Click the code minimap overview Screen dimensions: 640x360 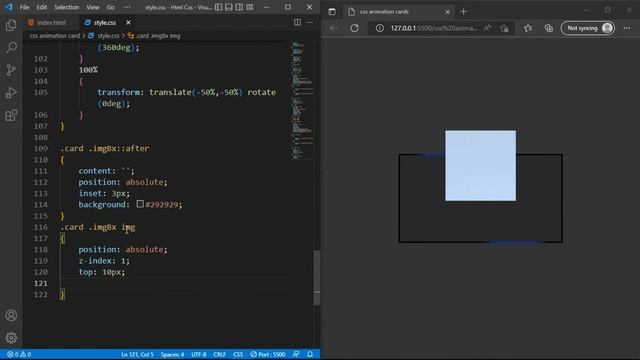(x=302, y=100)
